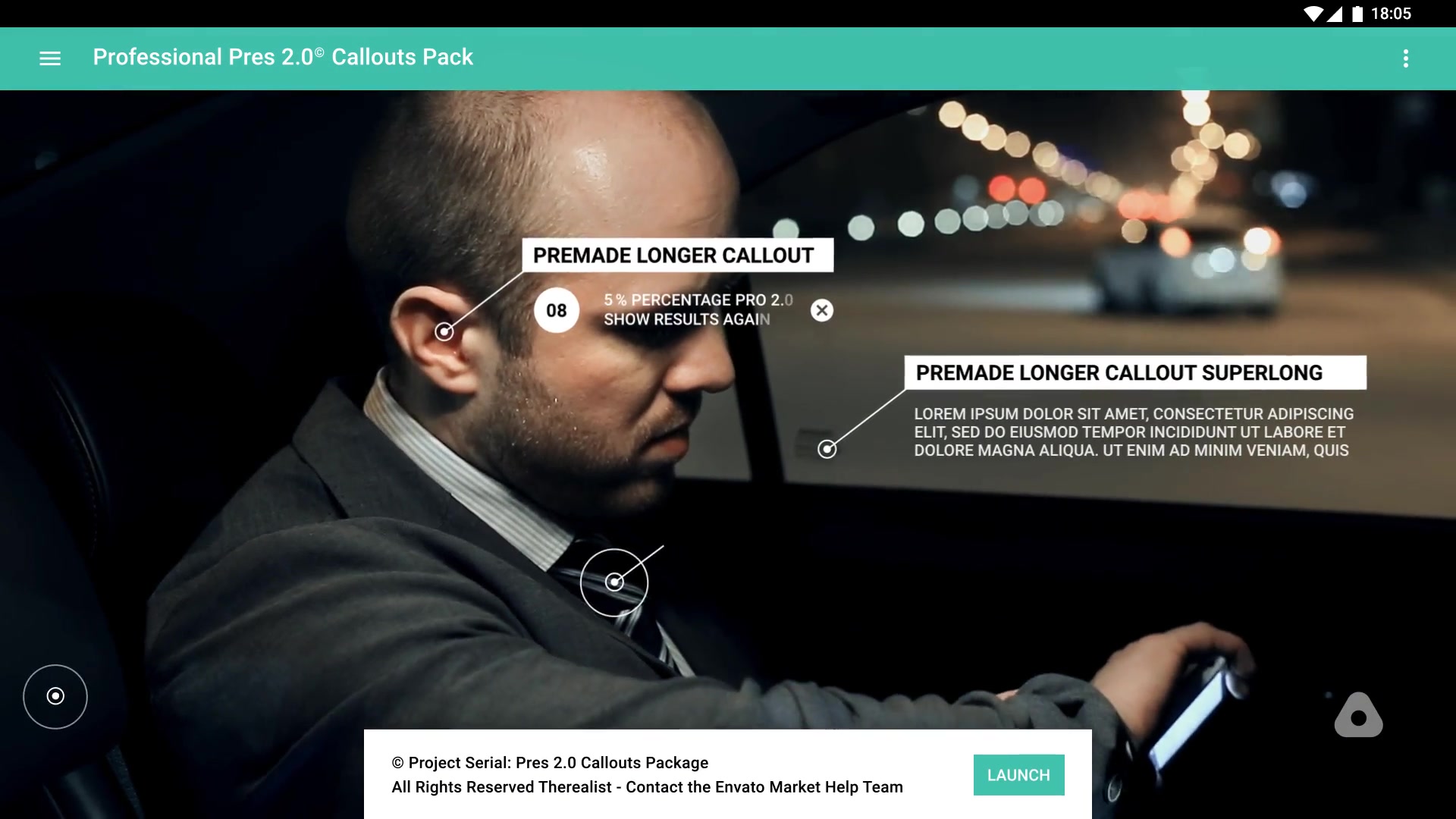
Task: Select the large circle marker on tie
Action: pos(614,582)
